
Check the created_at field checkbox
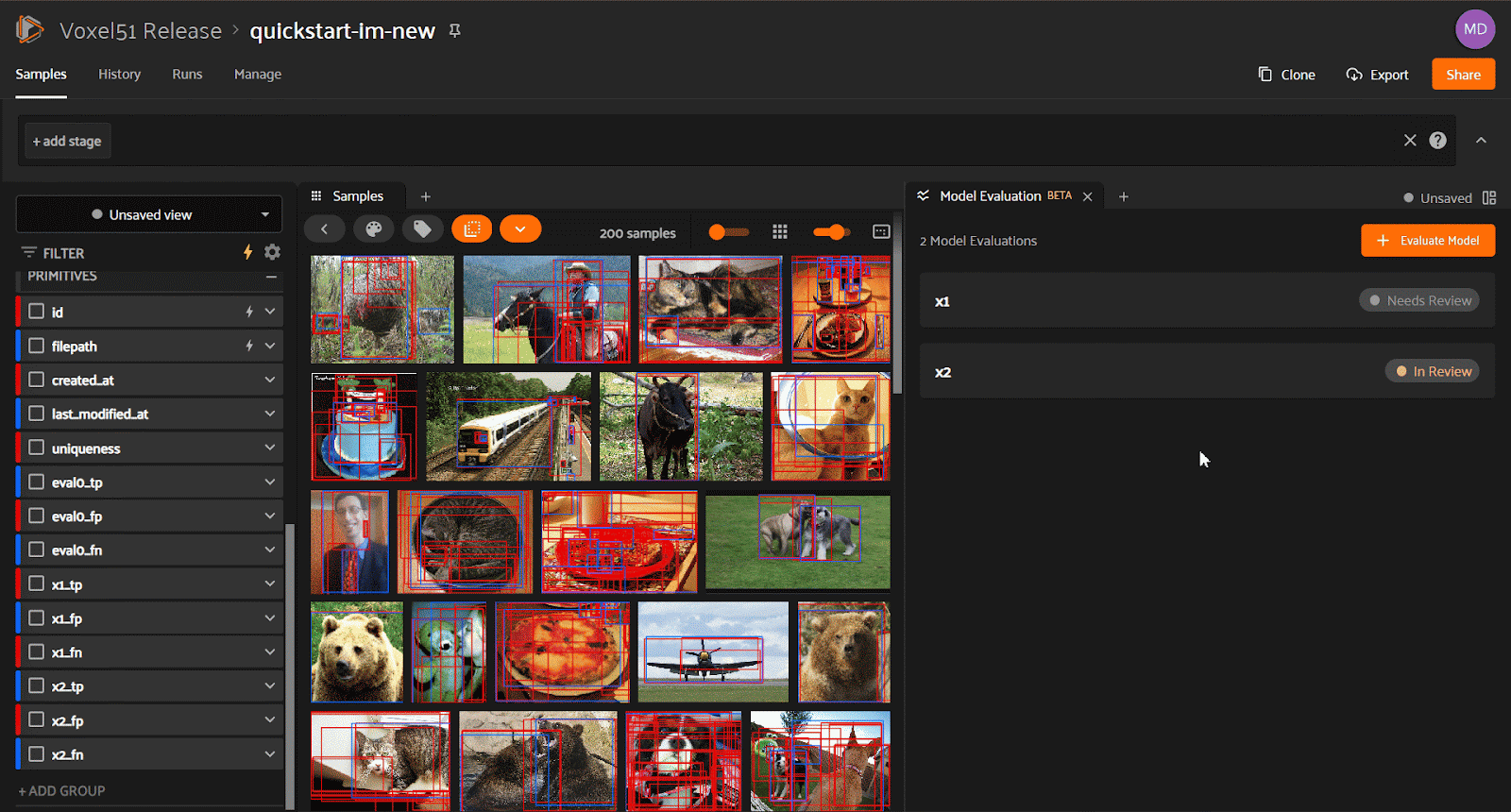point(37,380)
